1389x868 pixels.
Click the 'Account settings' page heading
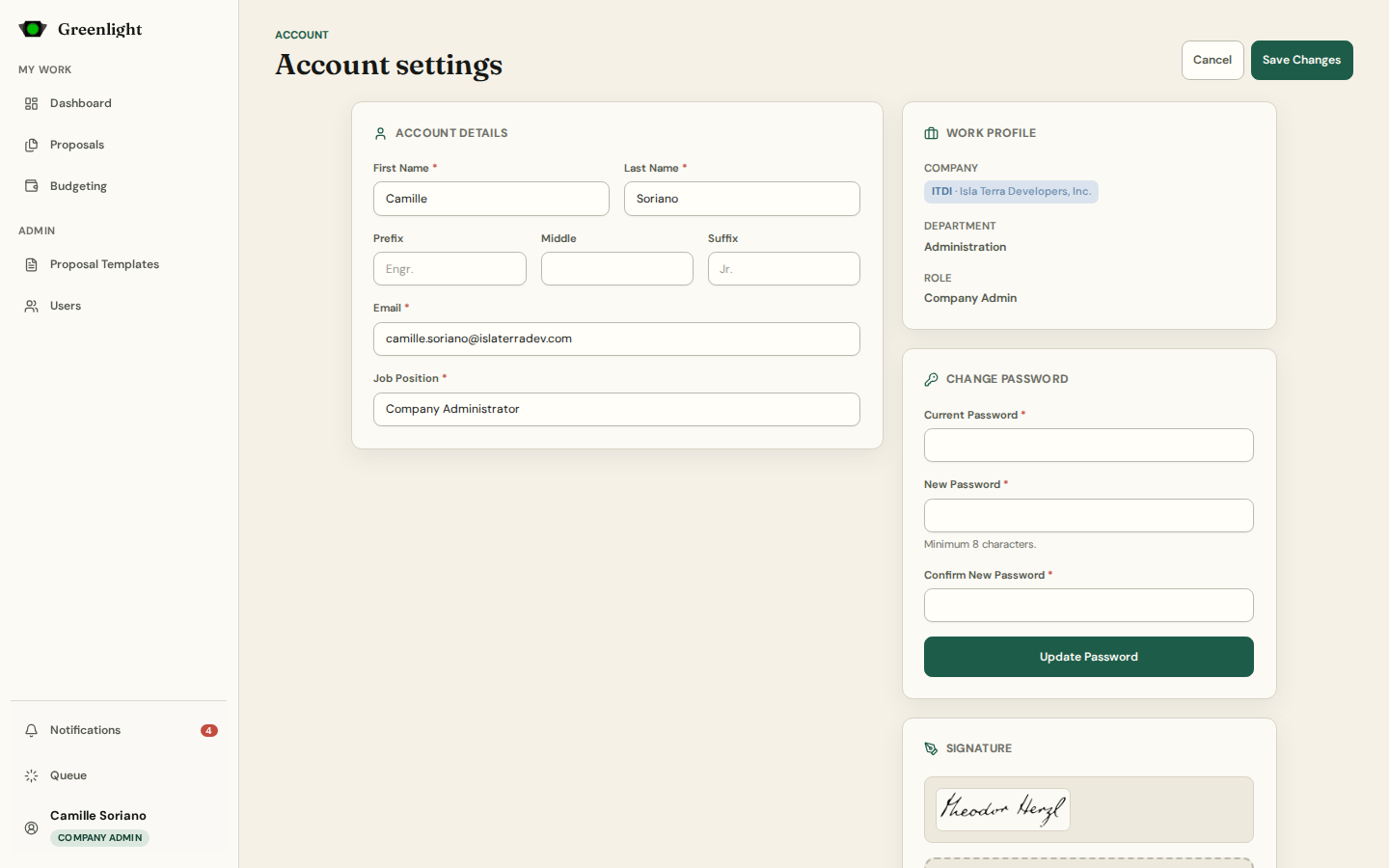(x=389, y=65)
